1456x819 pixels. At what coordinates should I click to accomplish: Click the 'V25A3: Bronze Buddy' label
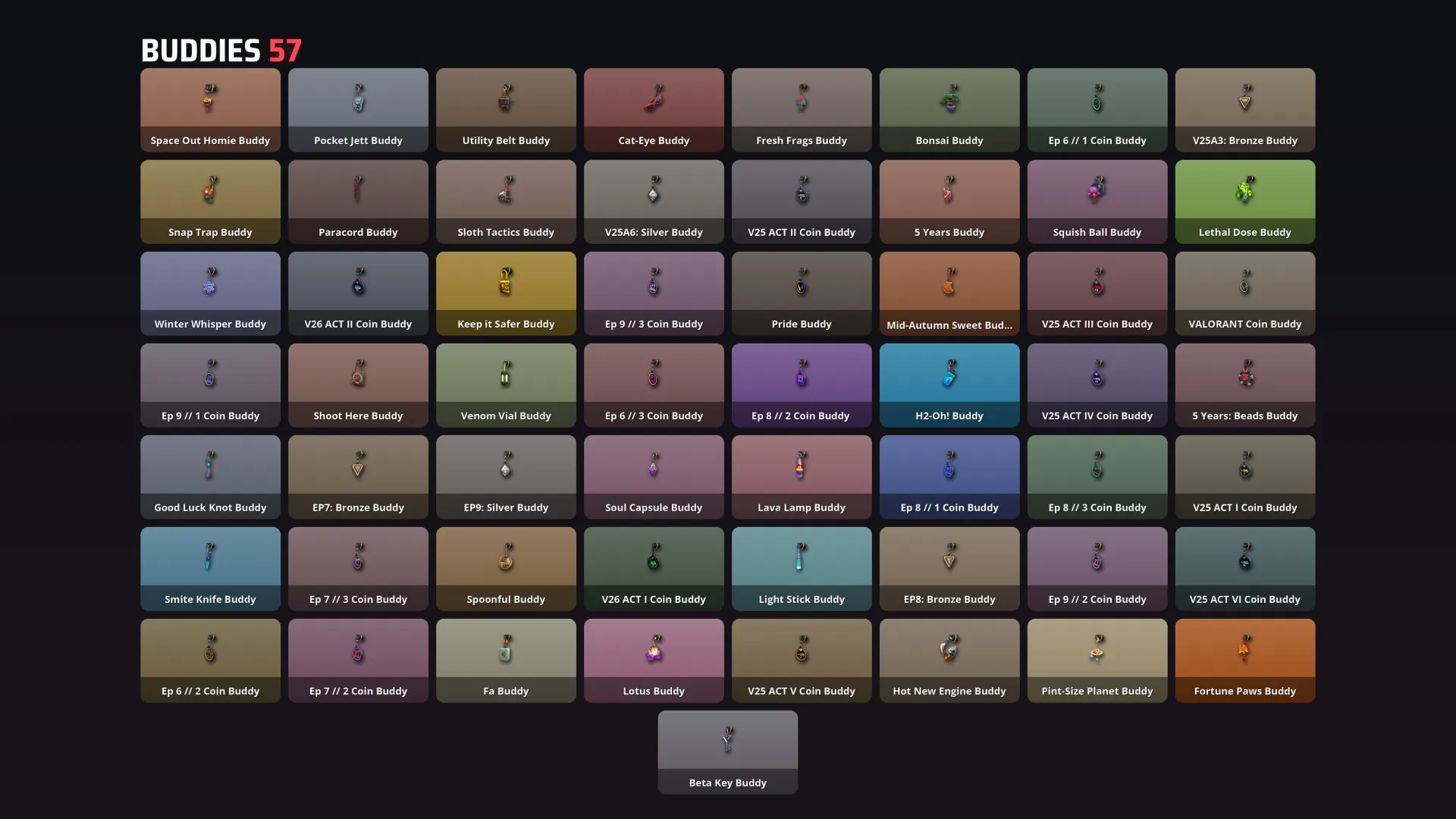(x=1245, y=140)
